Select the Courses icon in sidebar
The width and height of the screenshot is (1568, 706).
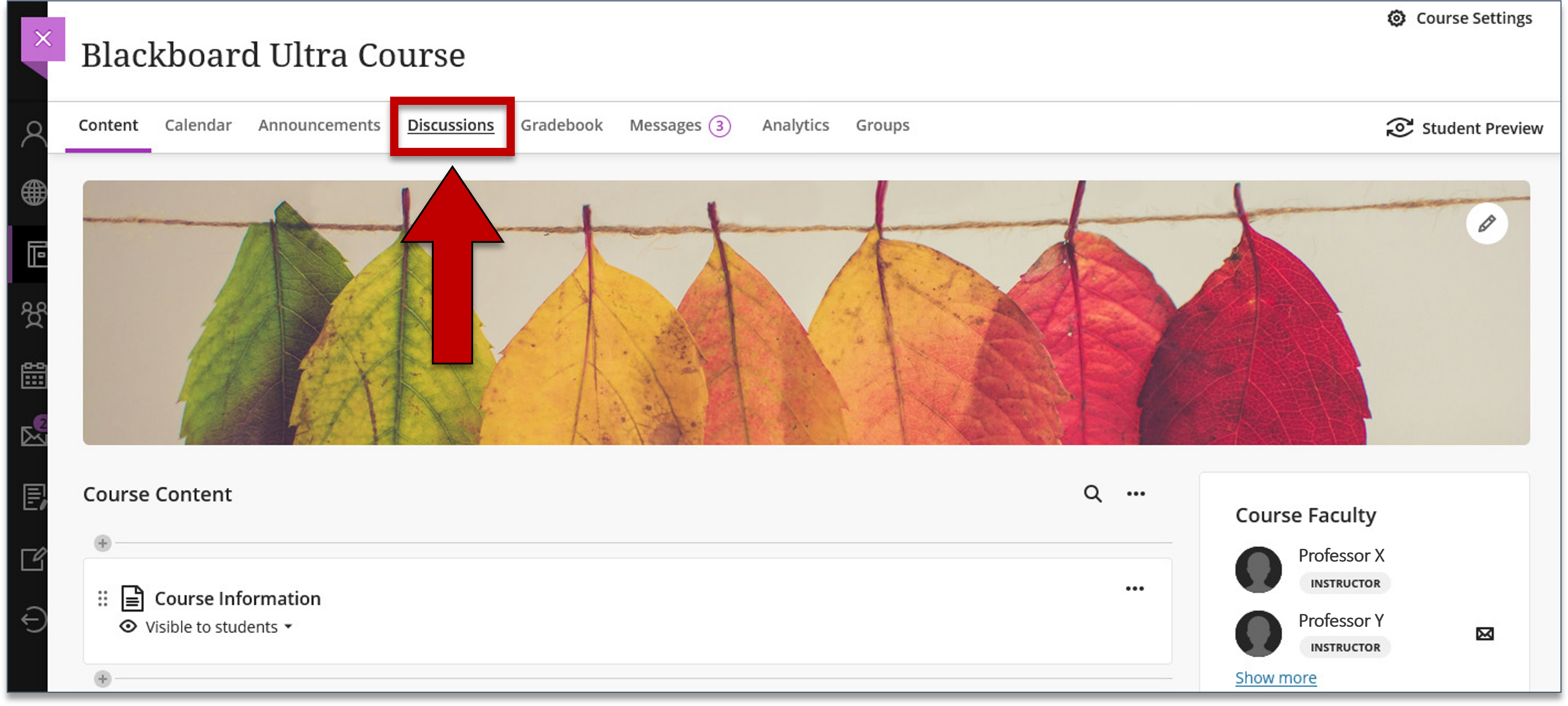point(37,254)
